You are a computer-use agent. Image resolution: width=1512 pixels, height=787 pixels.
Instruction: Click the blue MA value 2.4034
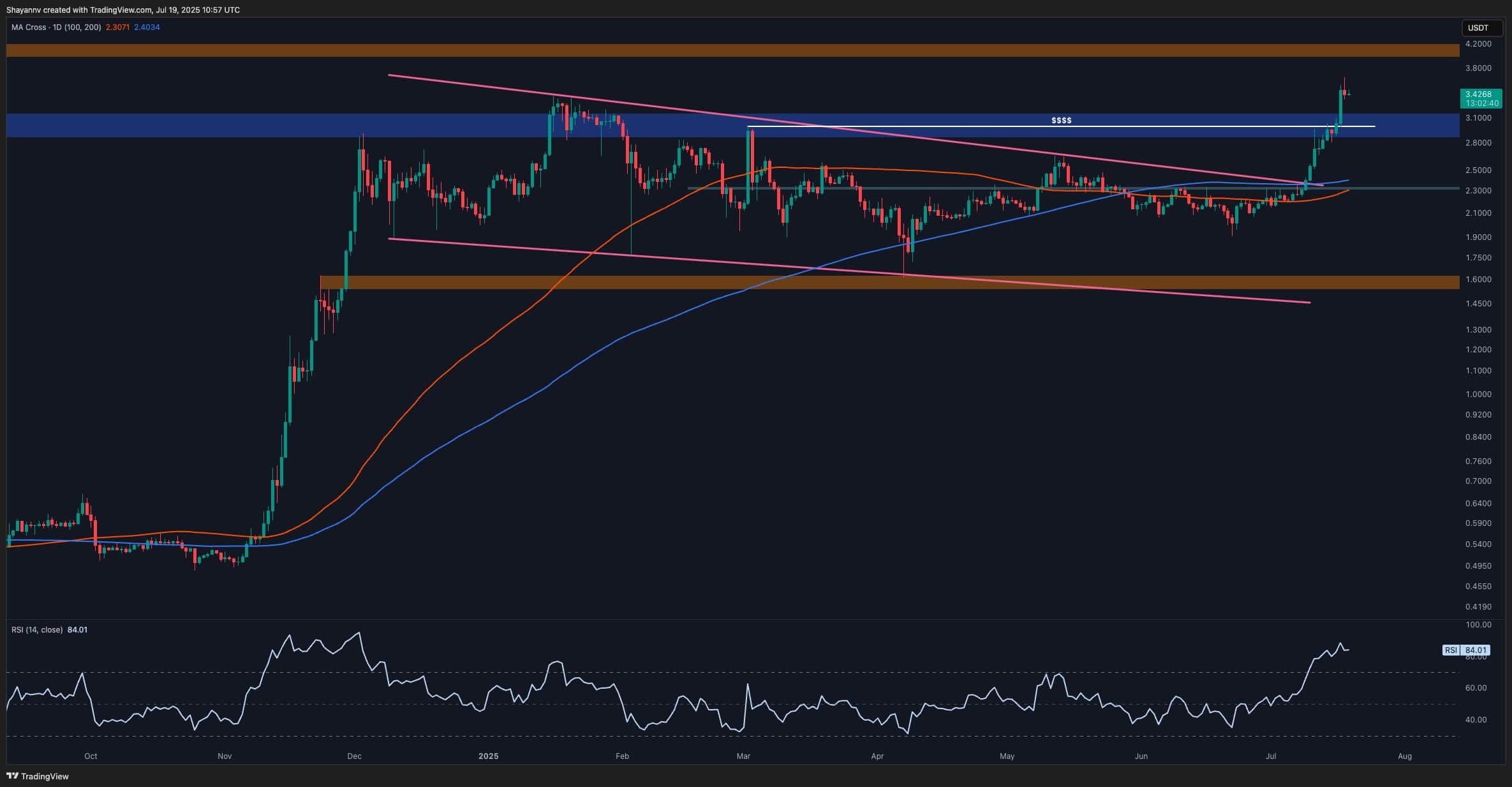pyautogui.click(x=147, y=28)
